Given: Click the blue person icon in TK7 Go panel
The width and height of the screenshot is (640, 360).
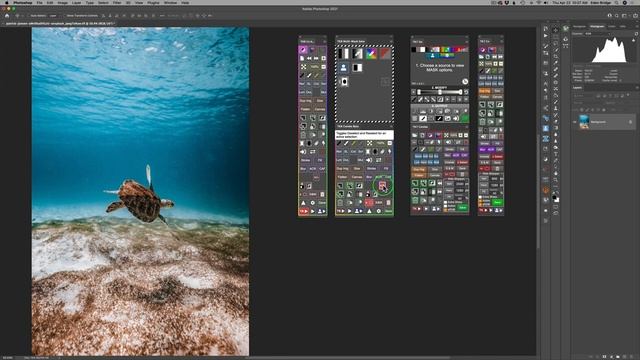Looking at the screenshot, I should pyautogui.click(x=432, y=56).
